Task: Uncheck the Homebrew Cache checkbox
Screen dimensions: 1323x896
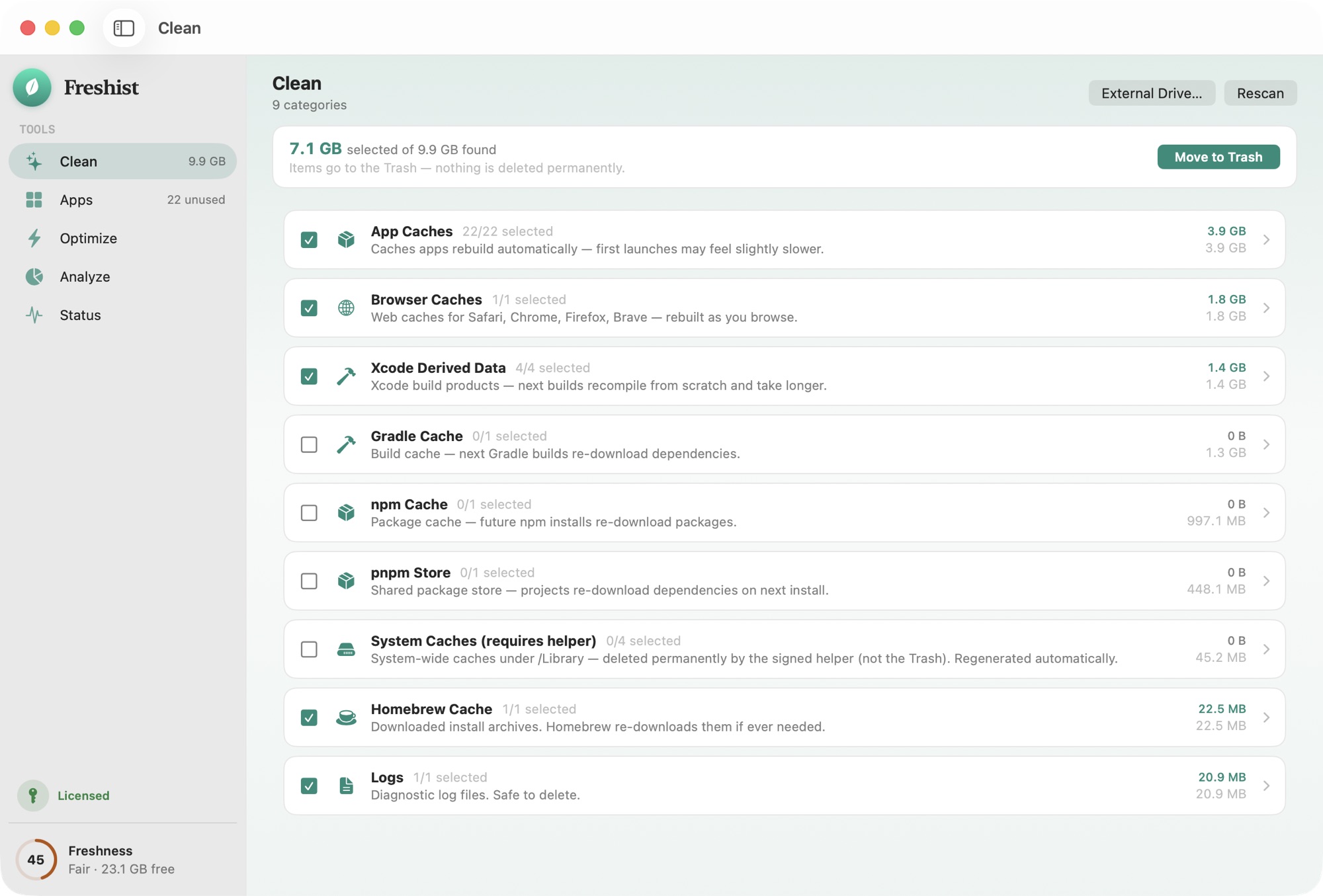Action: (309, 717)
